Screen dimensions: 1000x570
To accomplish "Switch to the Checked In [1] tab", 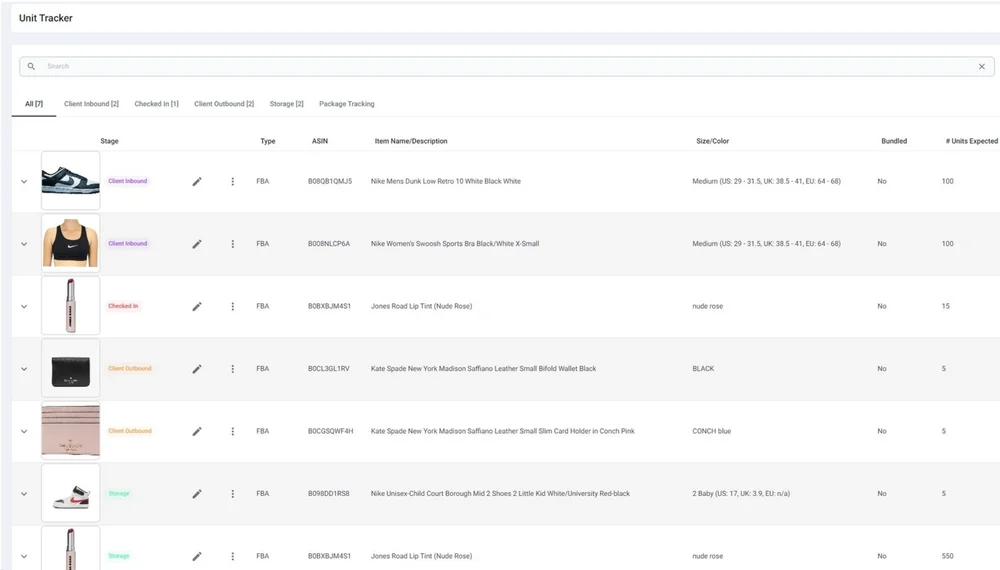I will (x=156, y=104).
